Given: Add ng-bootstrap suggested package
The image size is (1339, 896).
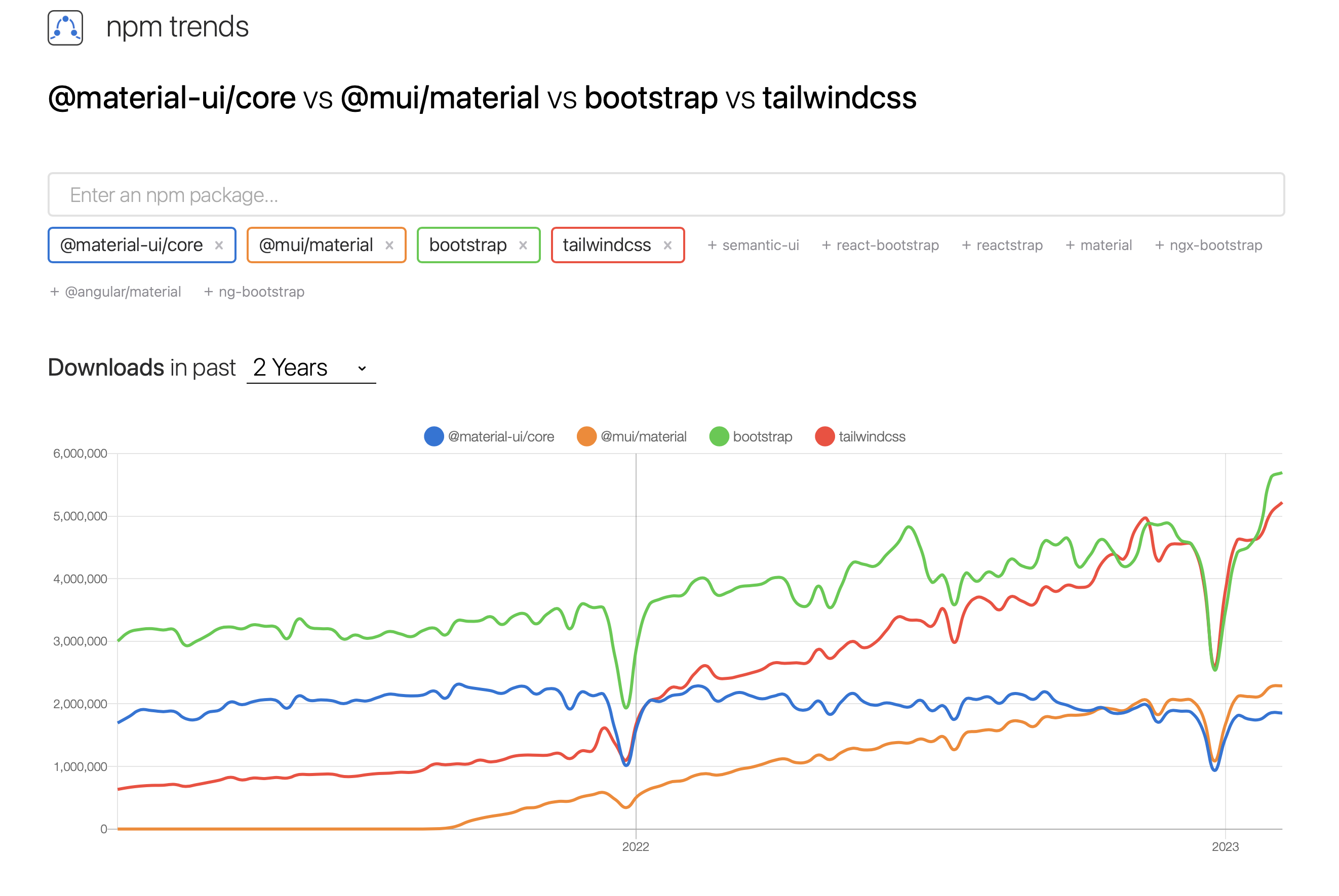Looking at the screenshot, I should pyautogui.click(x=254, y=292).
